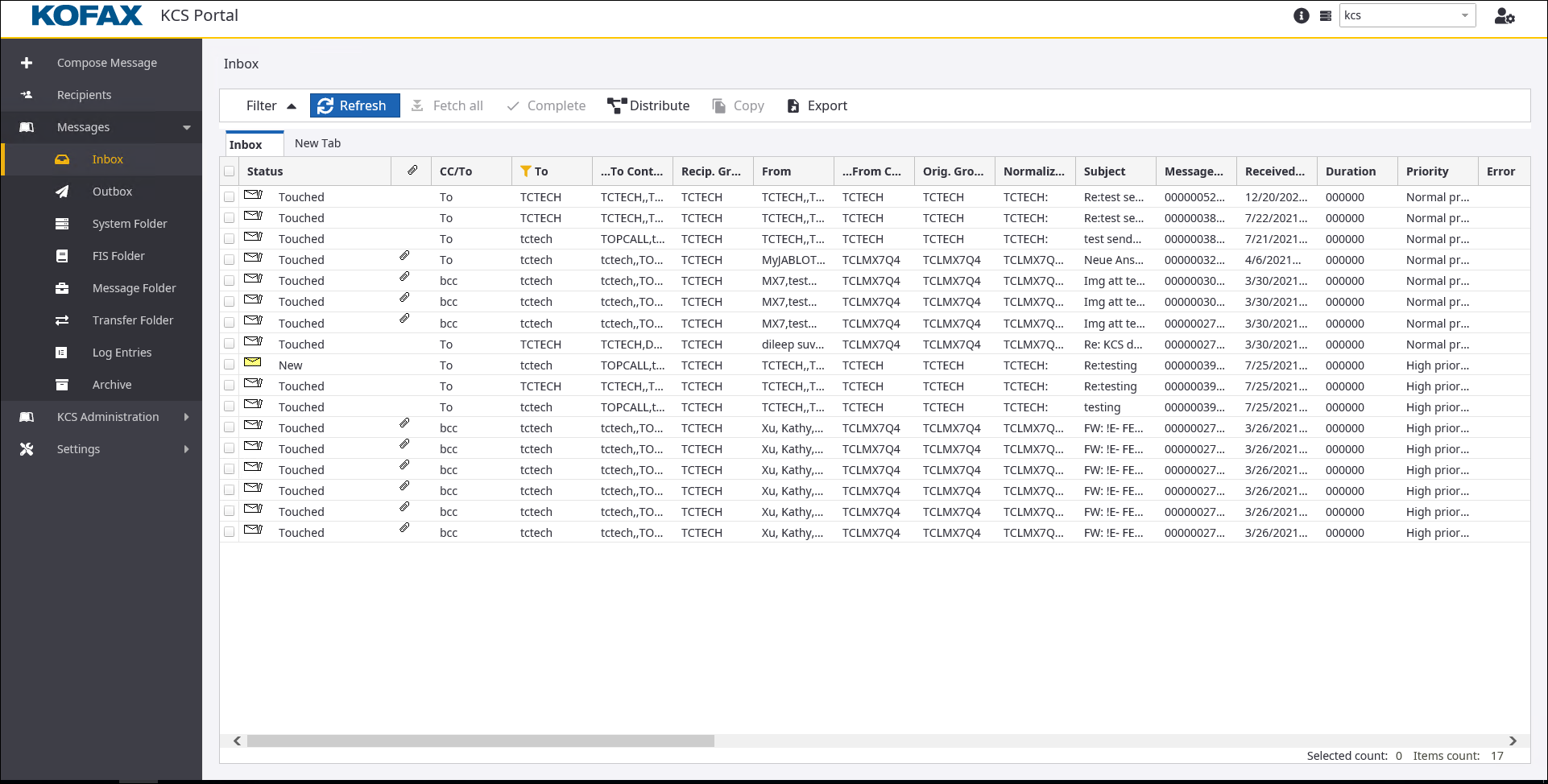Click the Transfer Folder arrows icon
The width and height of the screenshot is (1548, 784).
pyautogui.click(x=62, y=320)
